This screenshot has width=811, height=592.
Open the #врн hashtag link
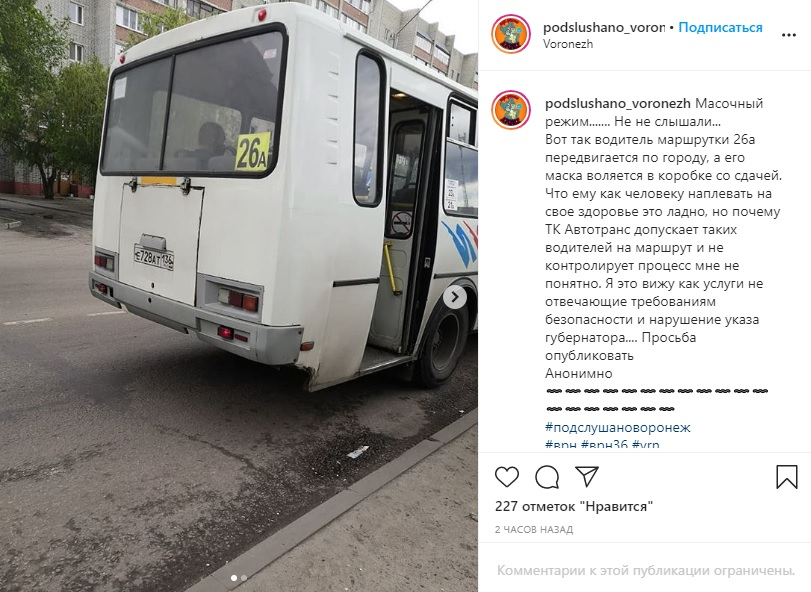561,444
